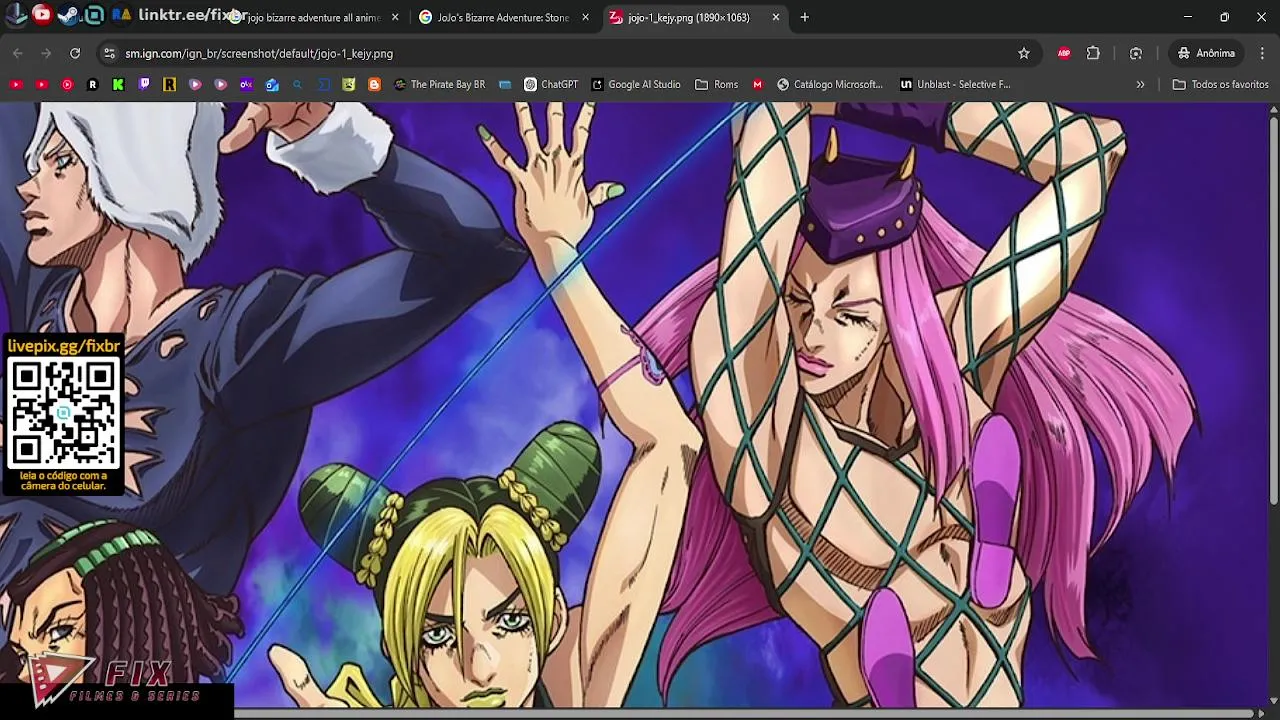Bookmark this page with the star icon
Screen dimensions: 1280x720
coord(1024,53)
